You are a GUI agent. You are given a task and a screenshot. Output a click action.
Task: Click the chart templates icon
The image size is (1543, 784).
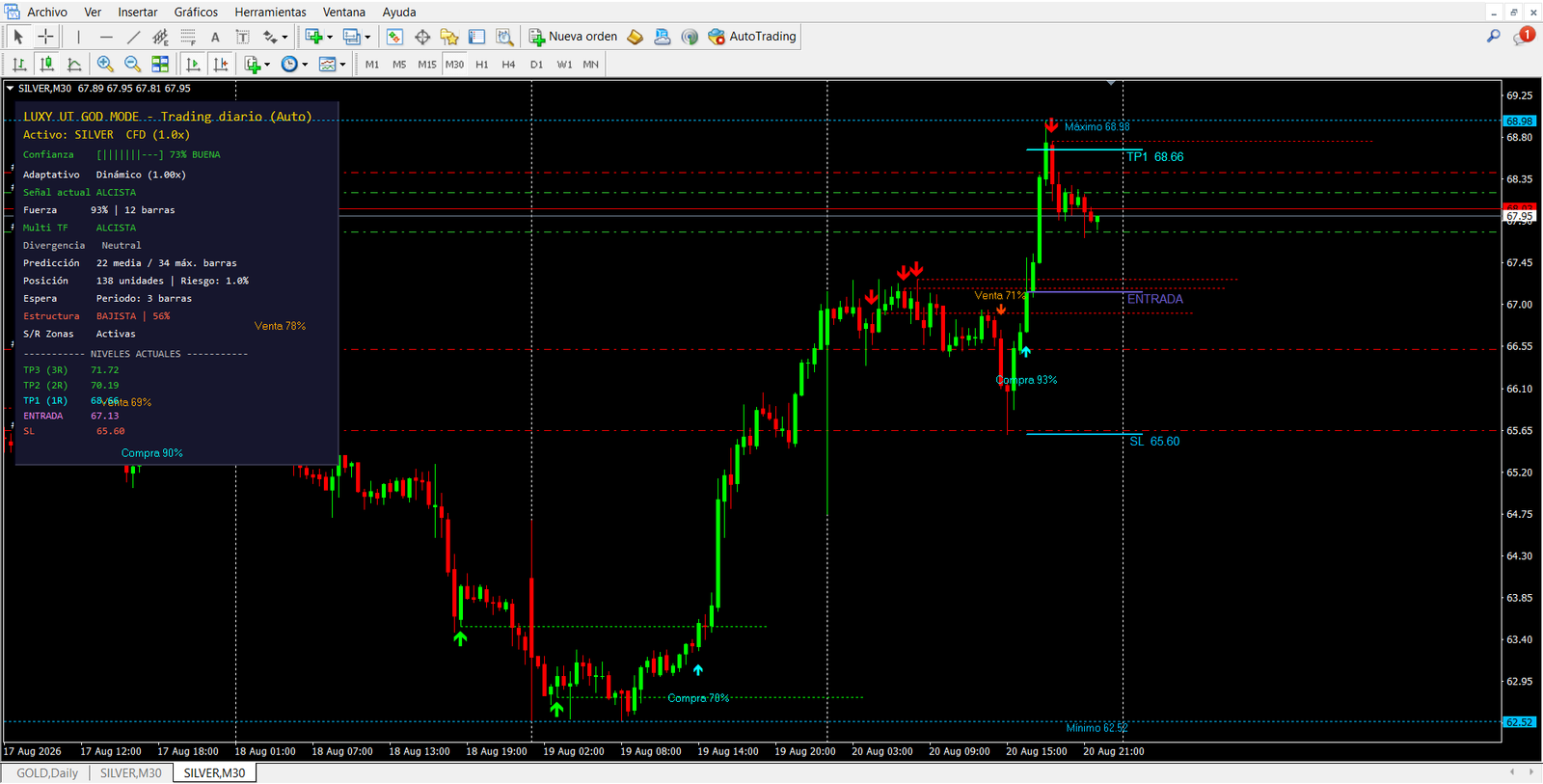coord(327,64)
